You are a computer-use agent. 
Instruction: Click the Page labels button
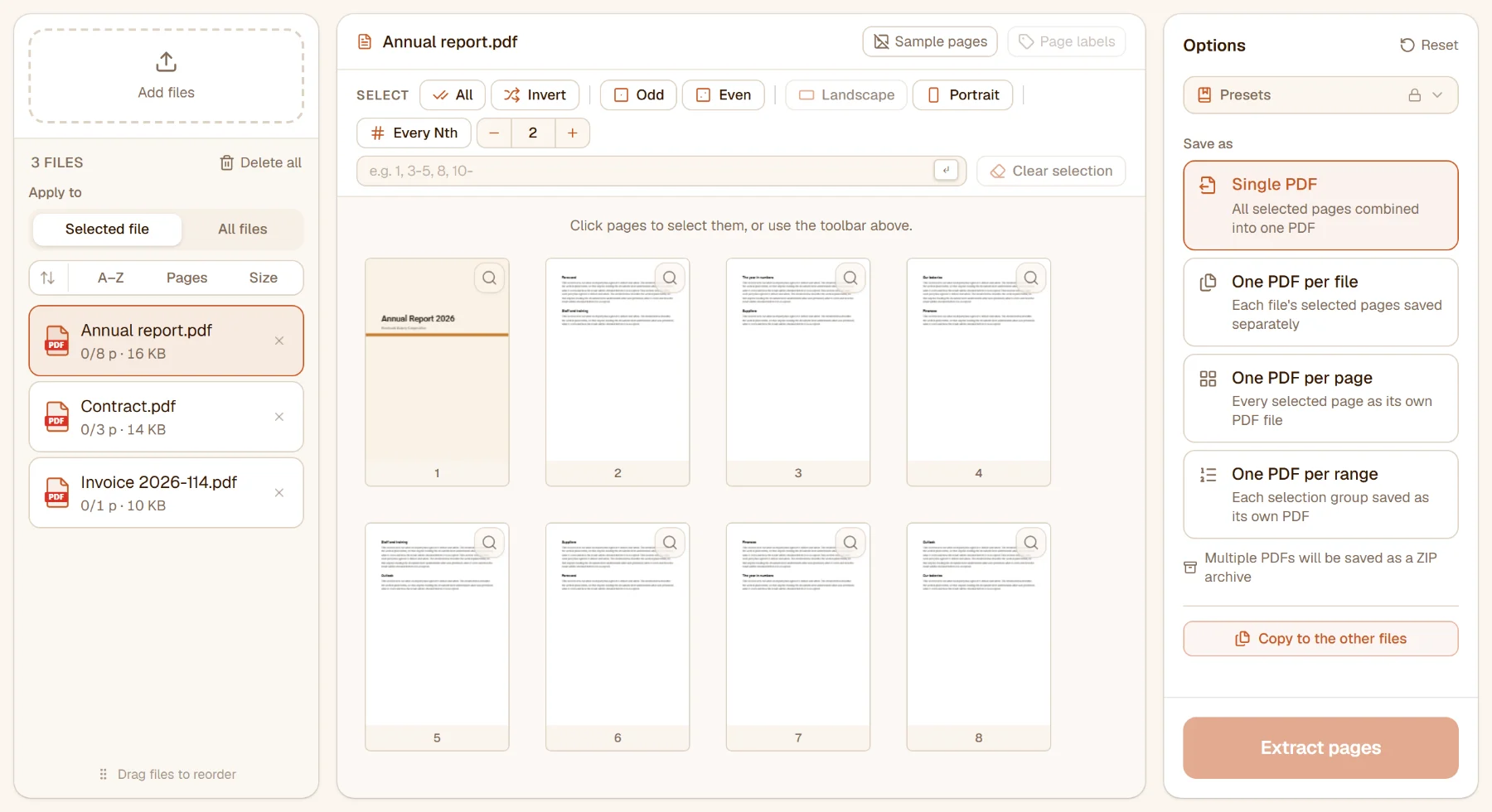[1067, 41]
